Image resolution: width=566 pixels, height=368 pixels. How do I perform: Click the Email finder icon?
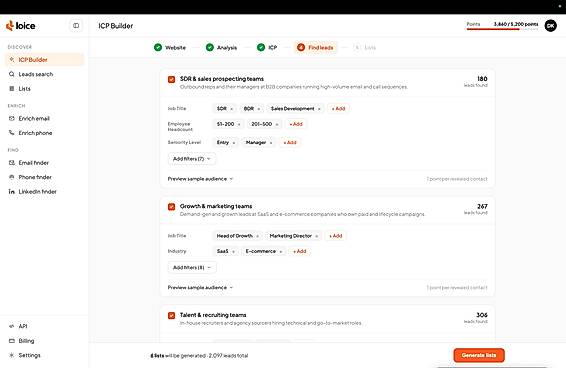click(x=12, y=163)
